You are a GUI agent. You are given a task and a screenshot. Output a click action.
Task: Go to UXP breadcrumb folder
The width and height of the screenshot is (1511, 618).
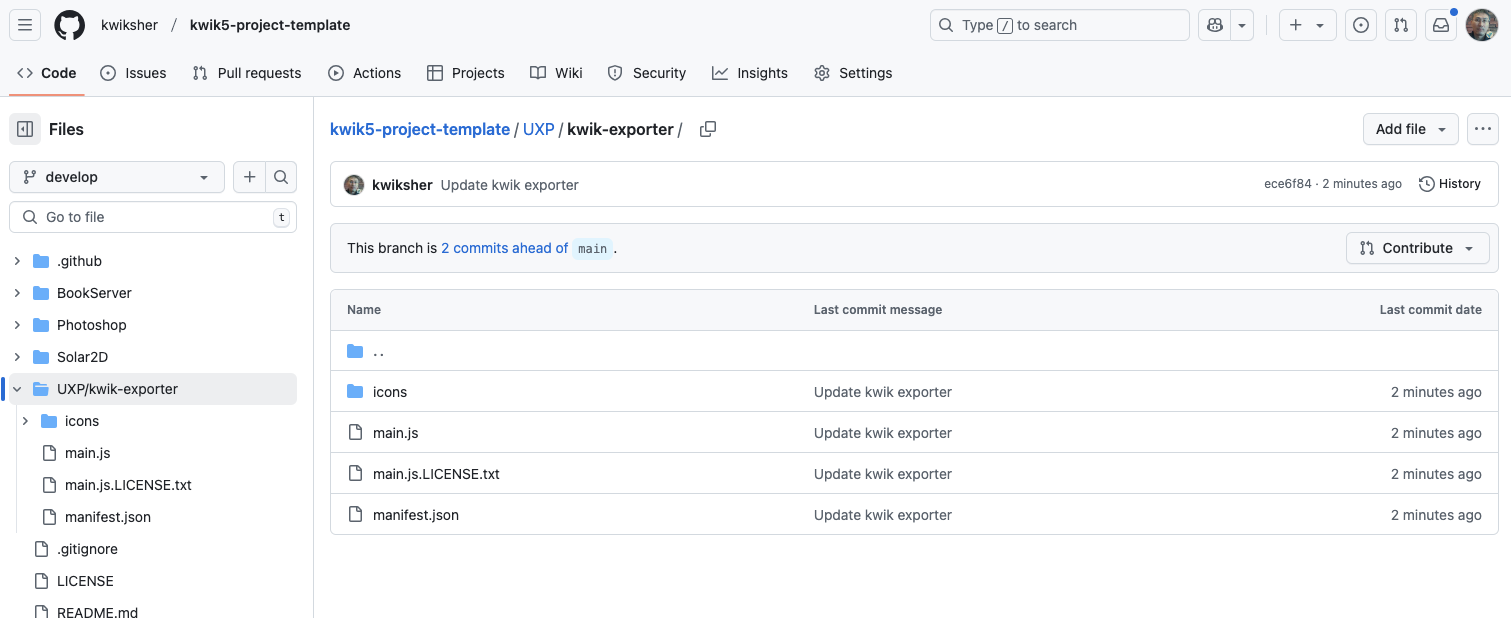pos(538,129)
